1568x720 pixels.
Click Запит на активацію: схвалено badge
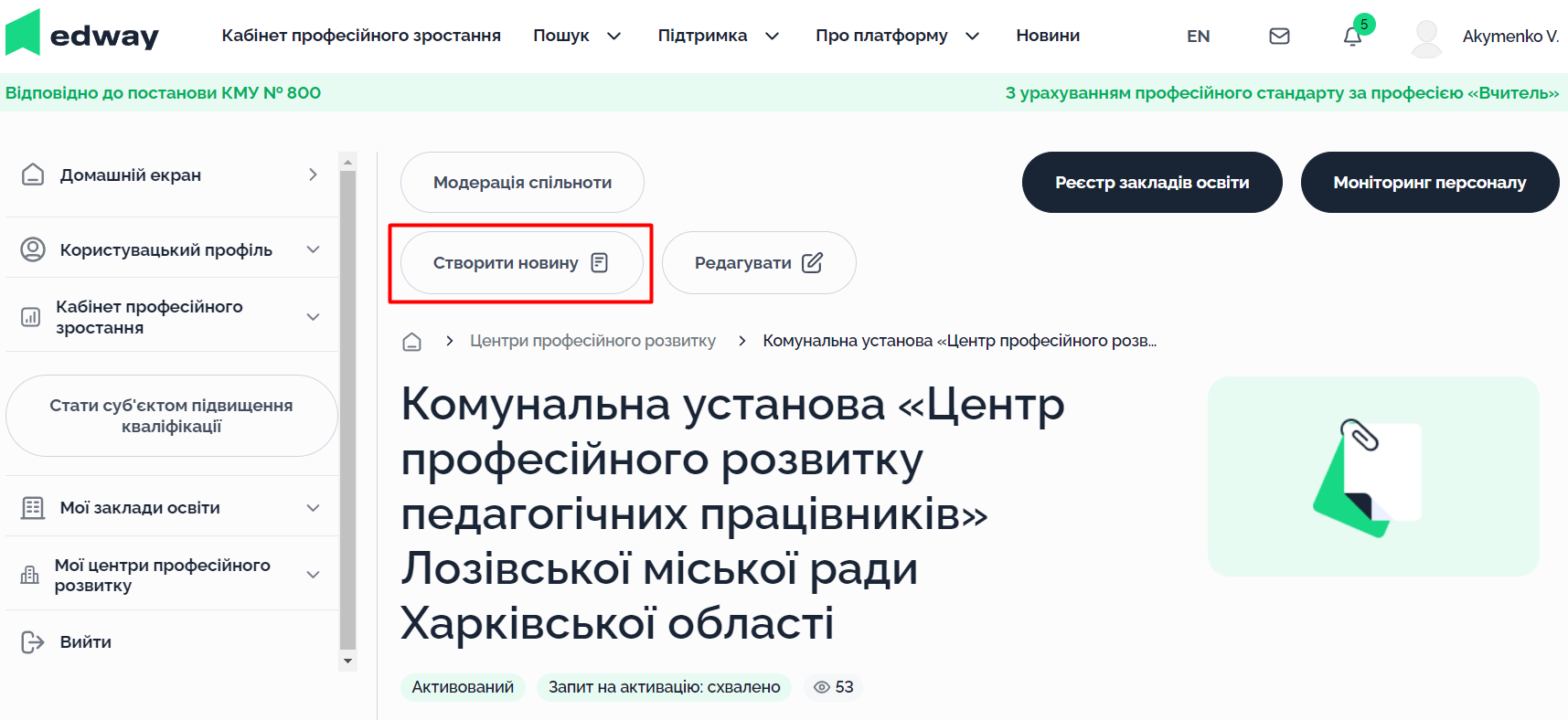coord(665,687)
